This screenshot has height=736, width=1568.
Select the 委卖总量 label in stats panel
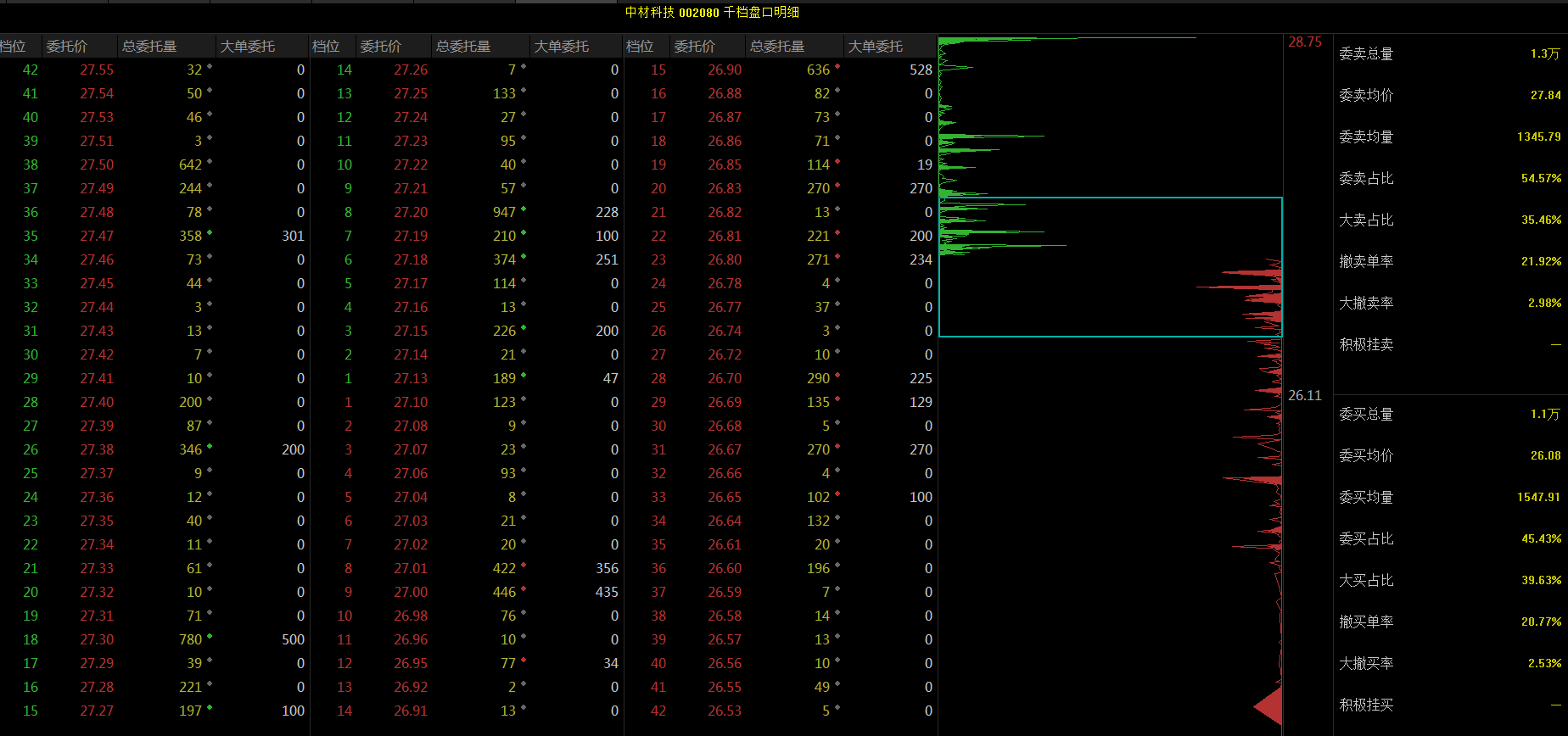point(1366,53)
